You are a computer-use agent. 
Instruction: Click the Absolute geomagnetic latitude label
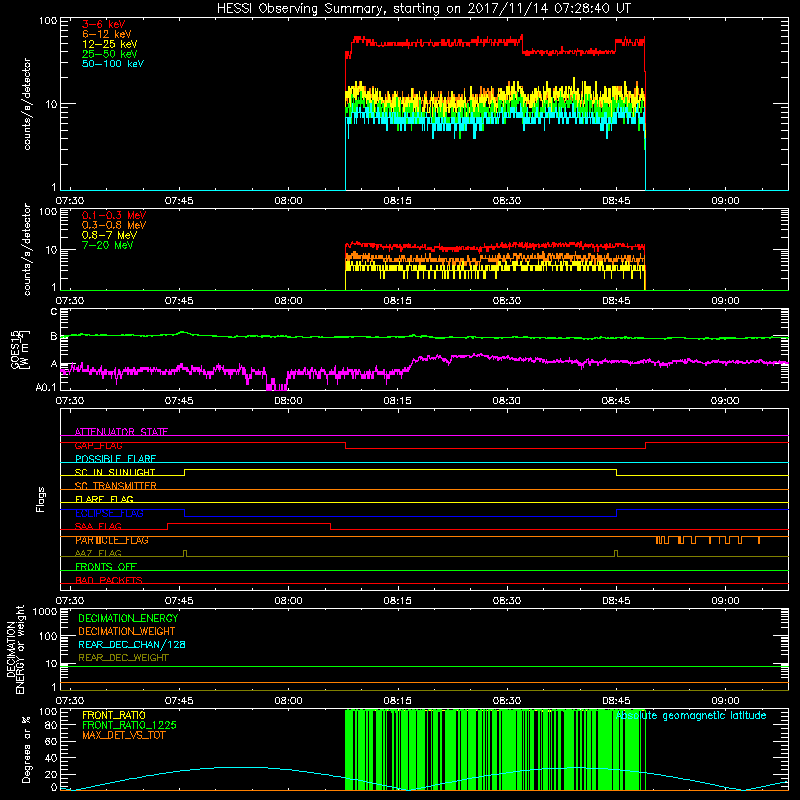click(691, 715)
